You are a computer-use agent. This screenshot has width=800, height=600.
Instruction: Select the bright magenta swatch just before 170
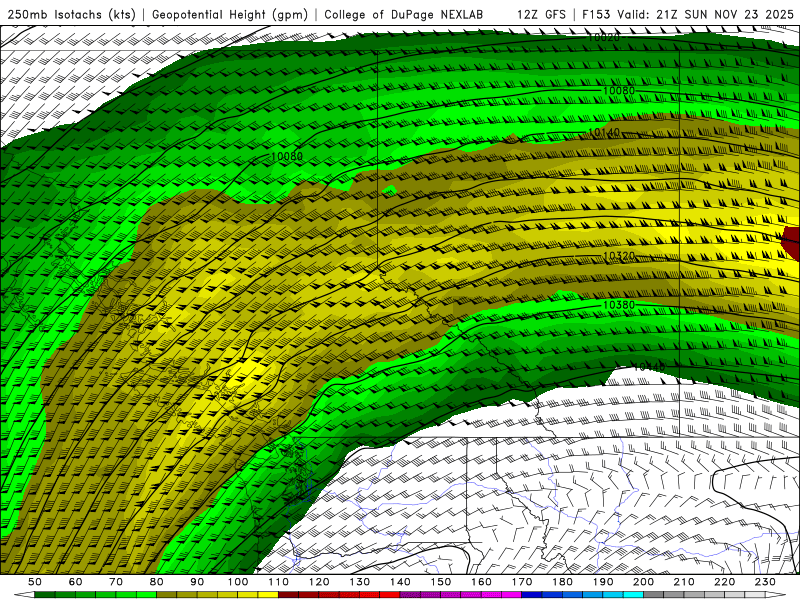(511, 595)
